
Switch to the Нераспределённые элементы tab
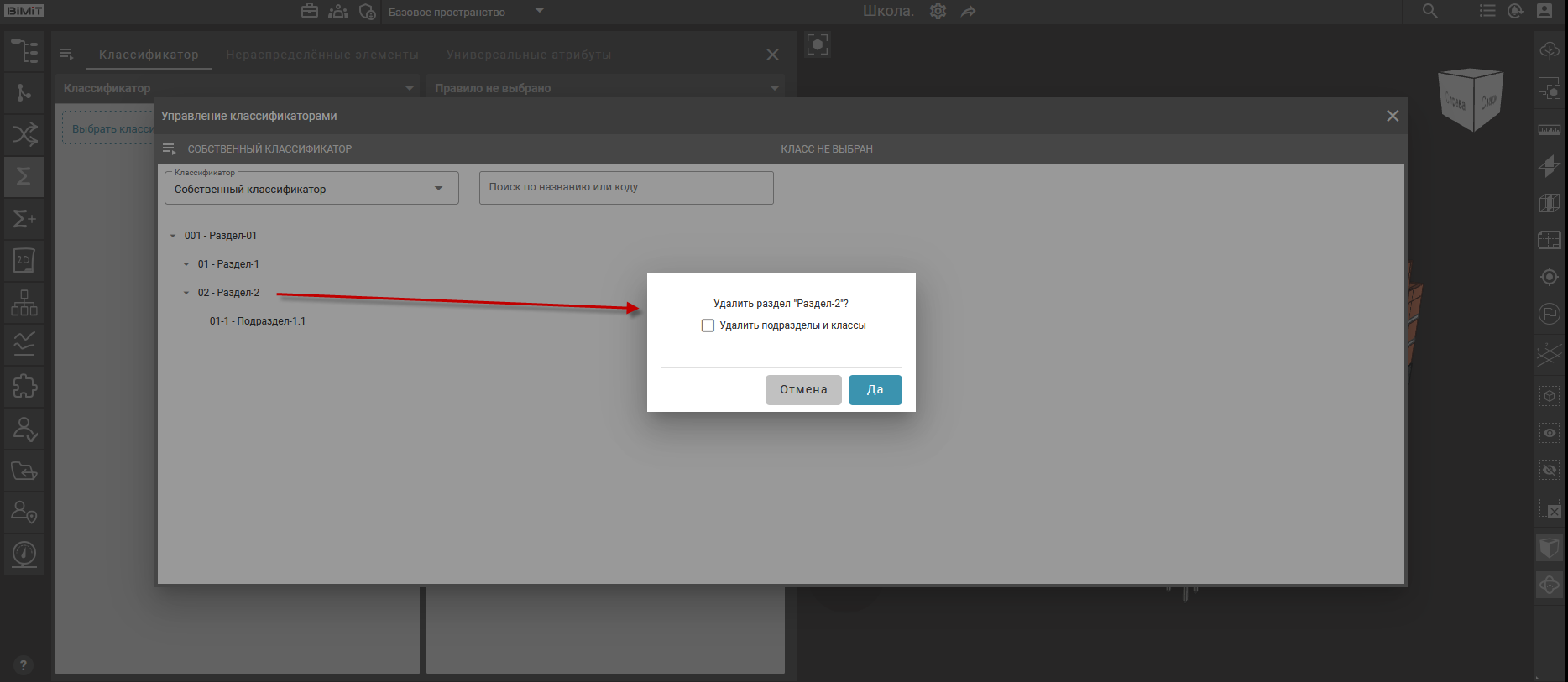[x=321, y=55]
